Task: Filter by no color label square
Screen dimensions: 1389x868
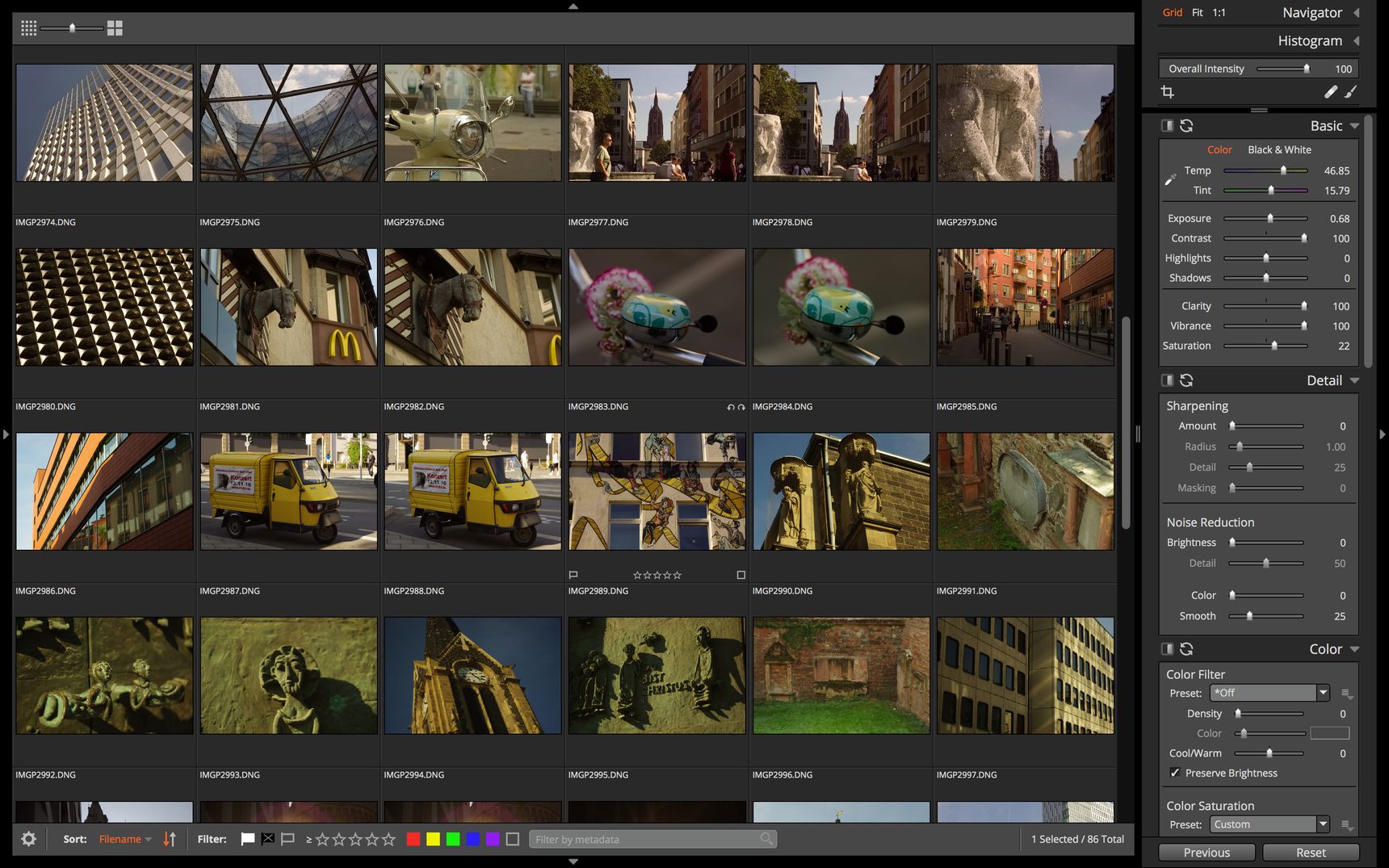Action: point(512,840)
